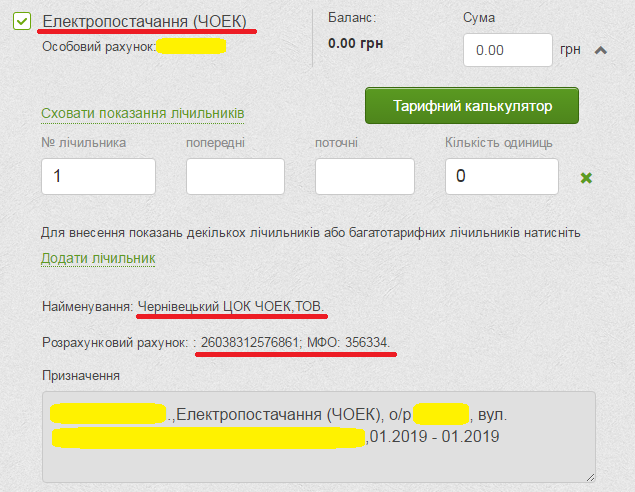Click the № лічильника input field

pos(98,176)
